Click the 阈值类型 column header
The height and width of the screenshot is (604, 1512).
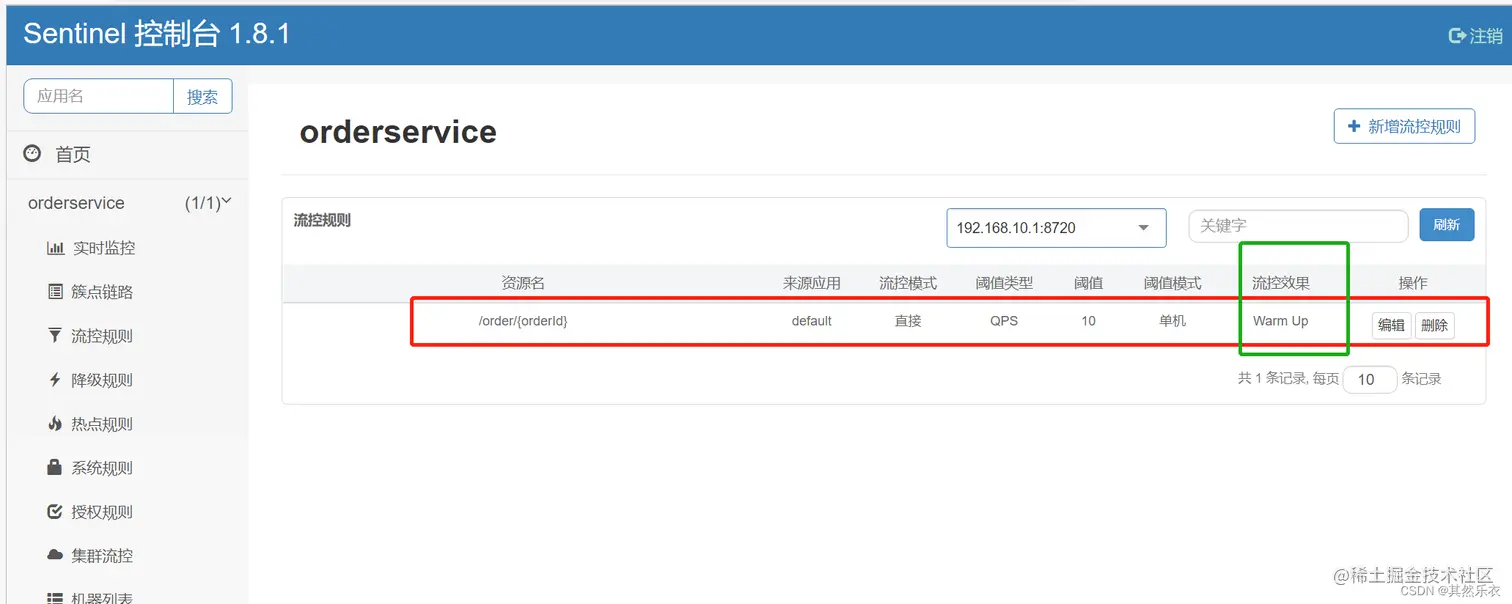click(1004, 283)
